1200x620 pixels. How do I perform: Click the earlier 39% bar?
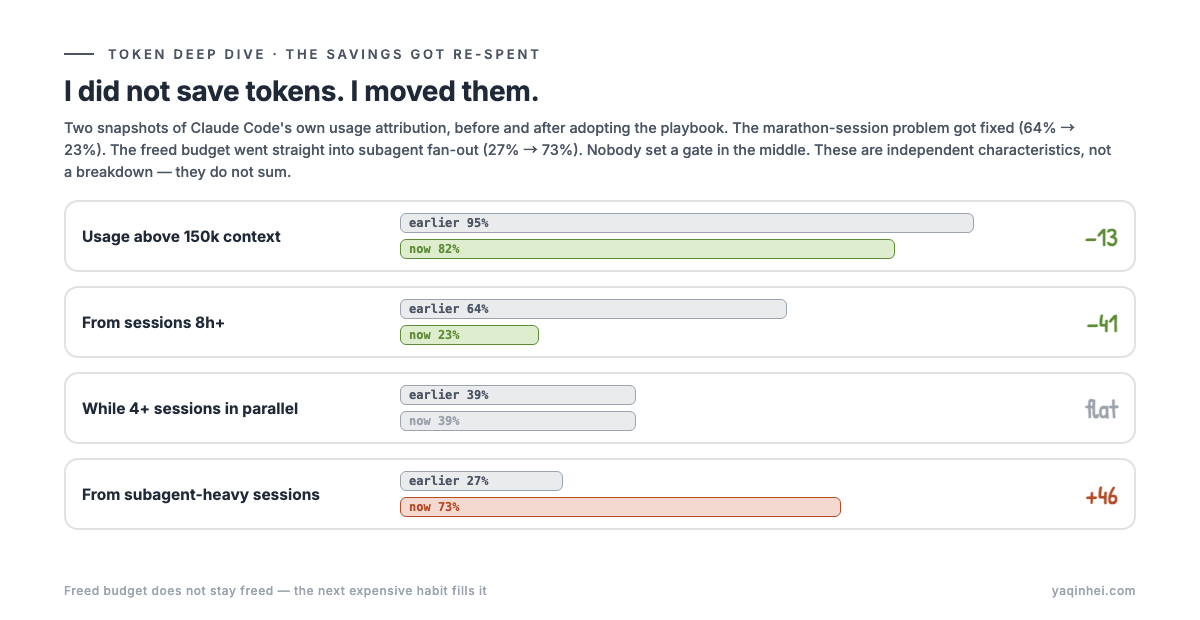point(518,395)
